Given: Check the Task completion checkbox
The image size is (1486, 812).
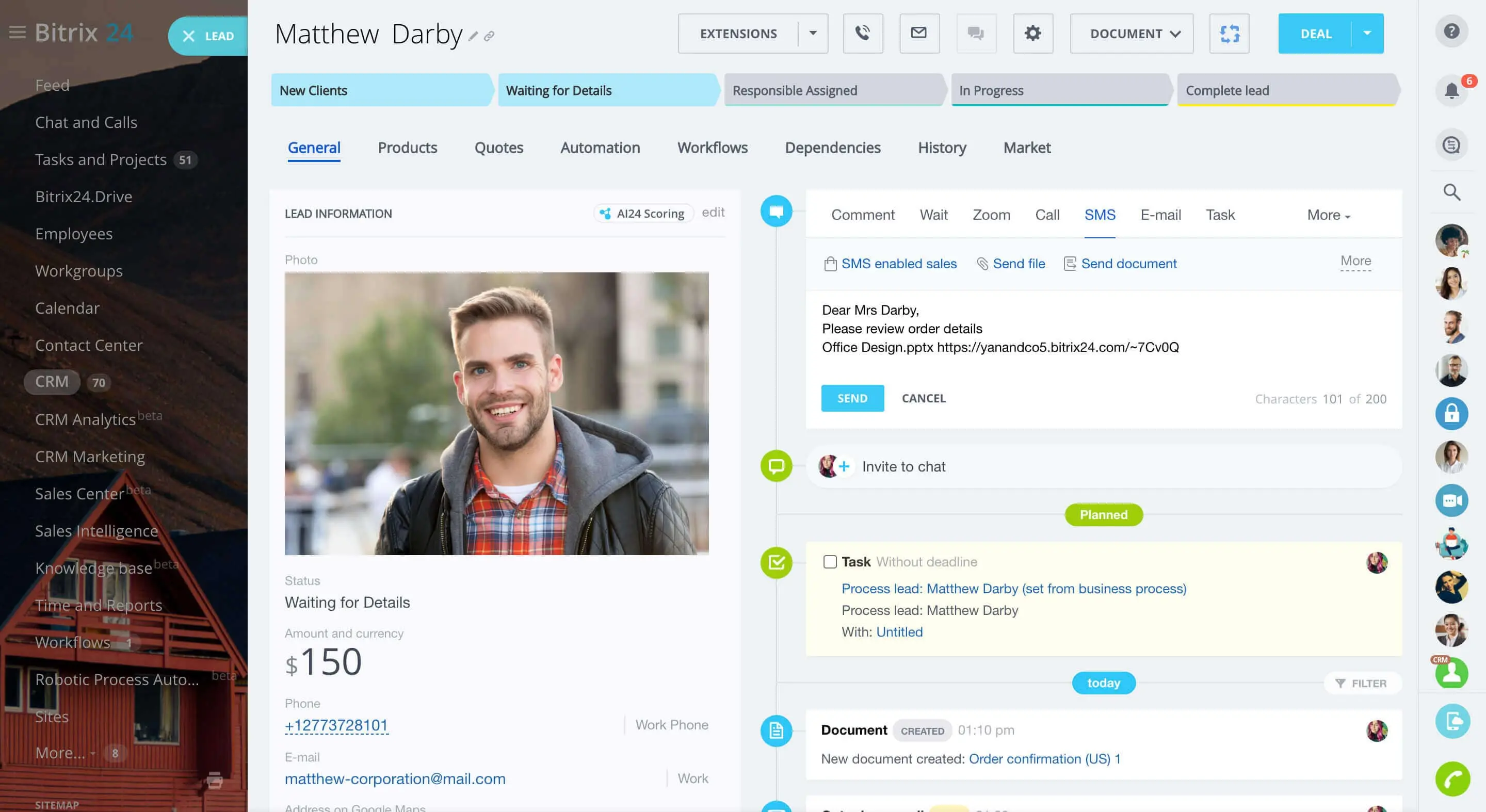Looking at the screenshot, I should (x=830, y=562).
